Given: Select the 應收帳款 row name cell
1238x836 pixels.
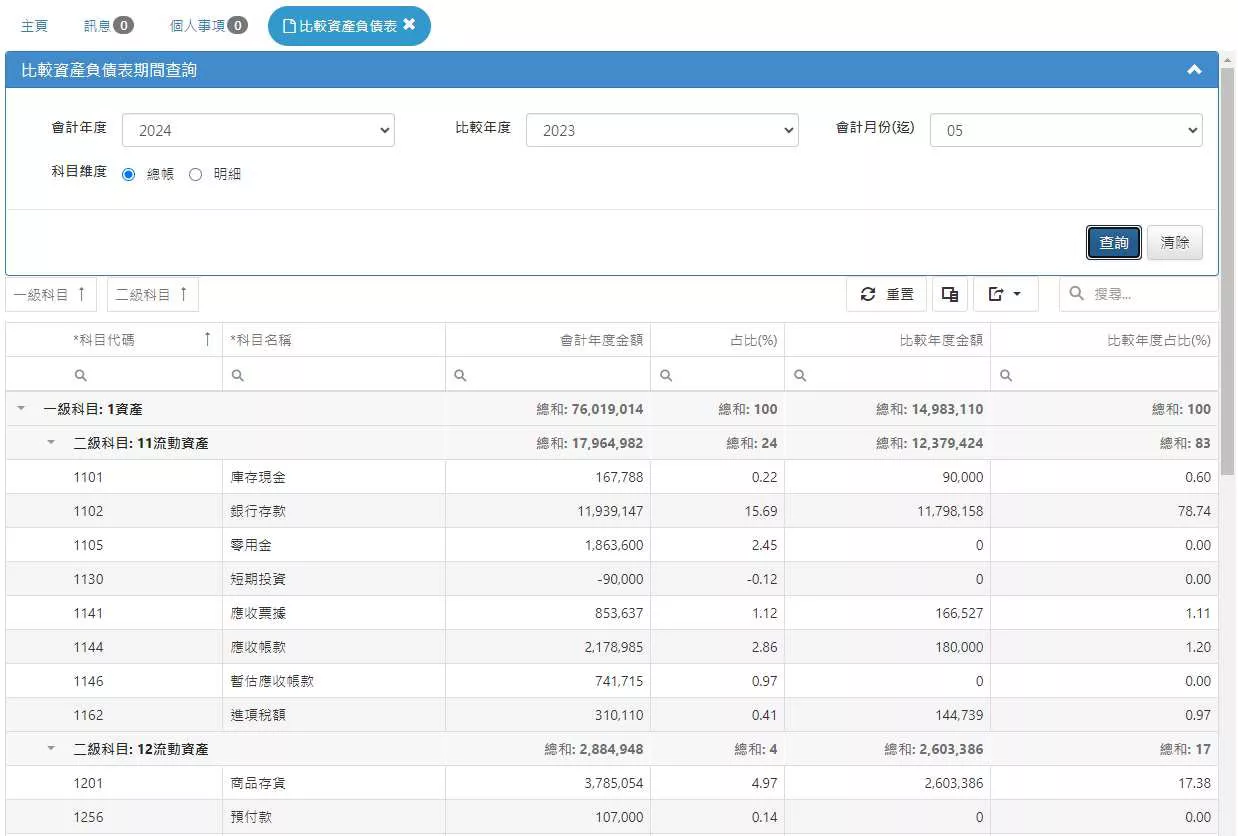Looking at the screenshot, I should click(334, 647).
